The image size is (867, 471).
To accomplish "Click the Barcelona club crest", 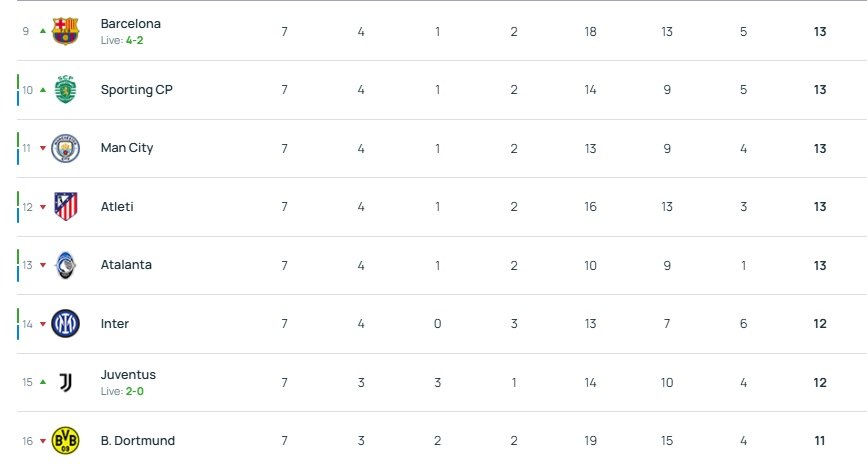I will (x=65, y=31).
